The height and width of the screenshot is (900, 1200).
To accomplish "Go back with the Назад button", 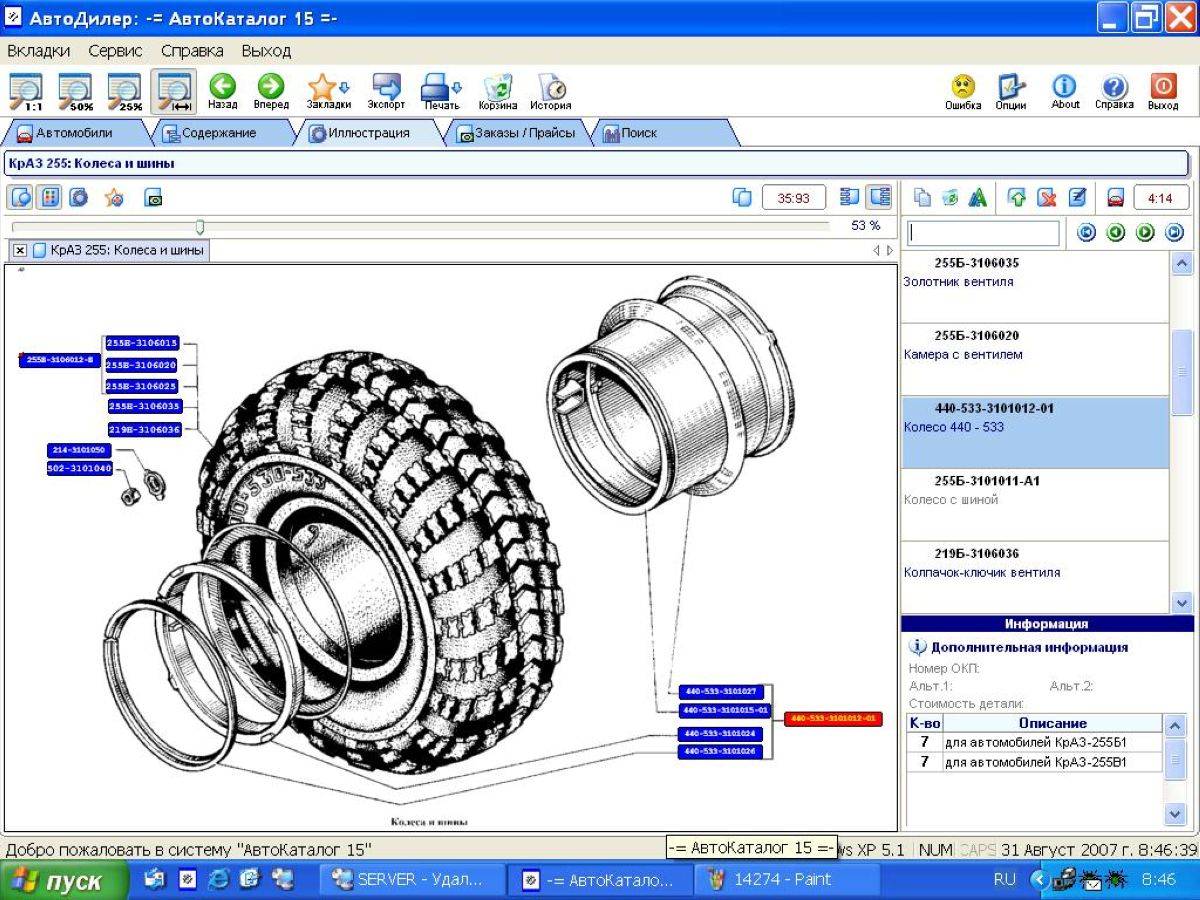I will (222, 91).
